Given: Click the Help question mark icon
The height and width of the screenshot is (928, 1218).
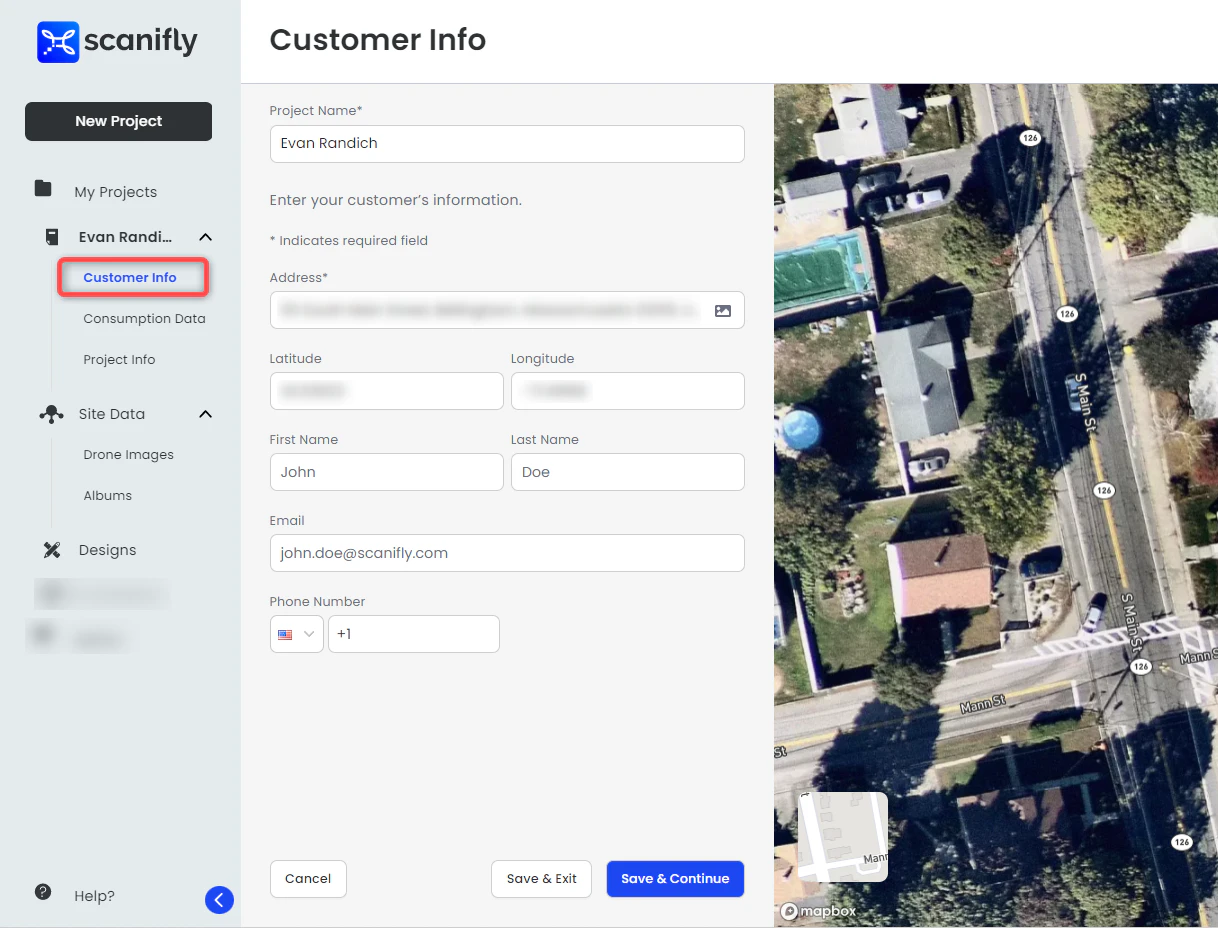Looking at the screenshot, I should click(x=43, y=892).
